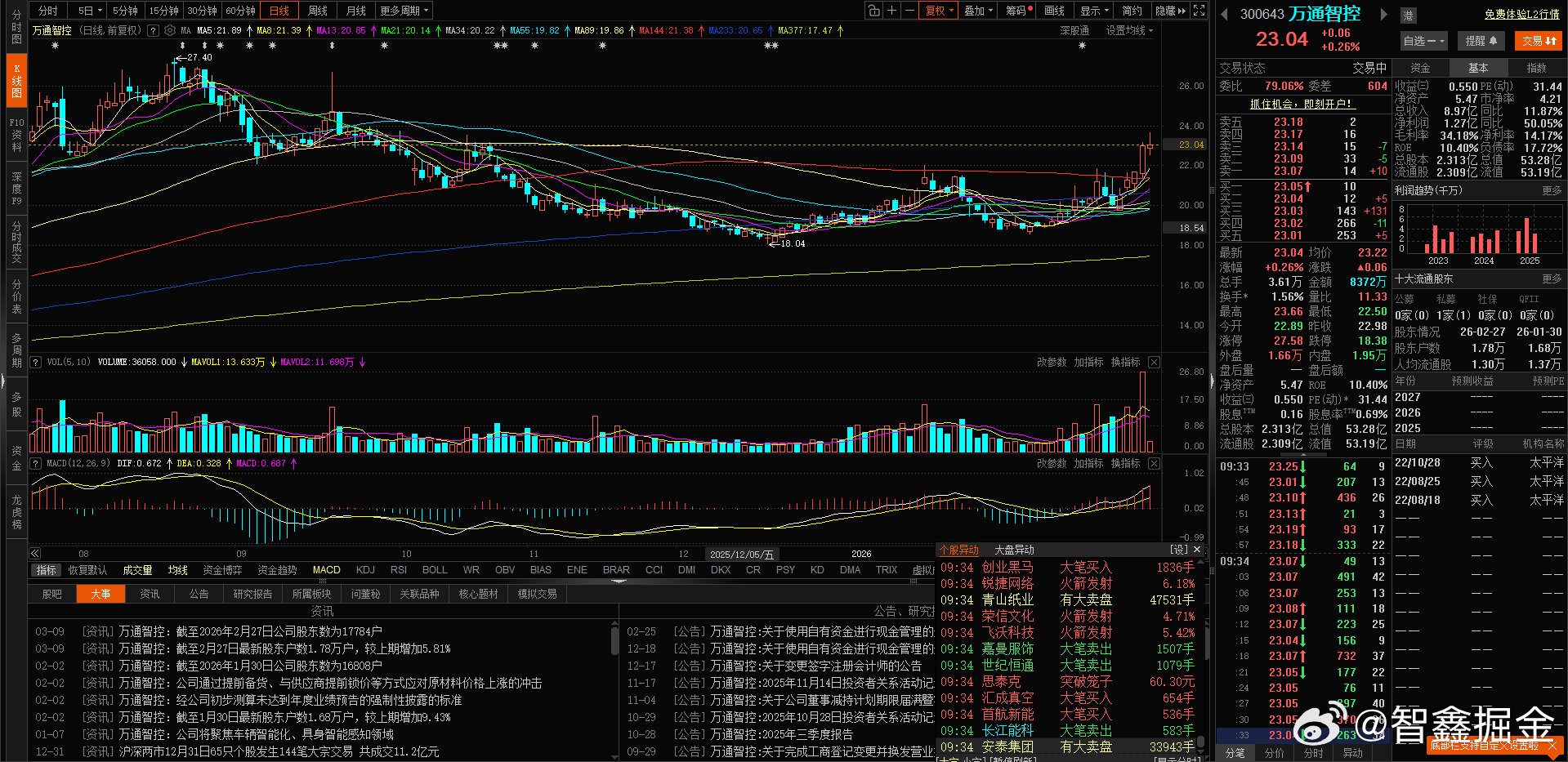Open 5日 period dropdown
This screenshot has height=762, width=1568.
click(x=90, y=11)
